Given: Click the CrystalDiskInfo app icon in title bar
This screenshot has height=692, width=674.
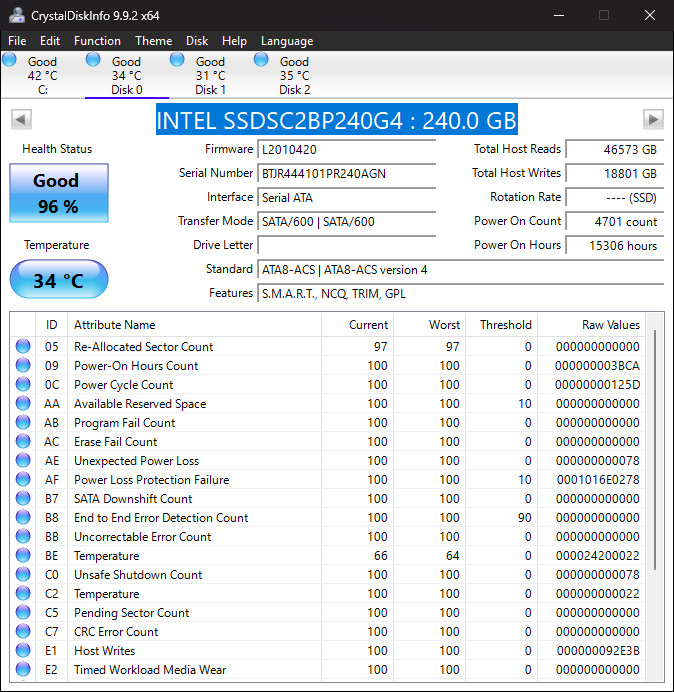Looking at the screenshot, I should pyautogui.click(x=17, y=15).
